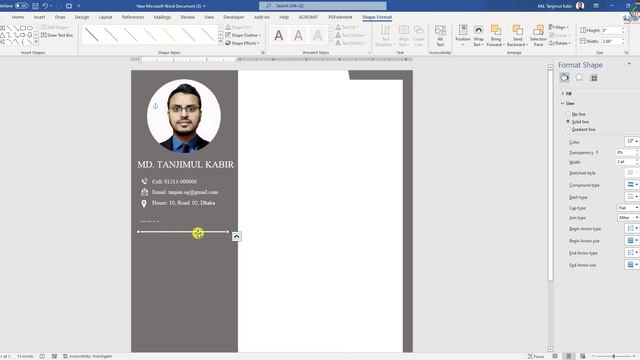Click the Accessibility: Investigate status item
Viewport: 640px width, 360px height.
point(87,356)
